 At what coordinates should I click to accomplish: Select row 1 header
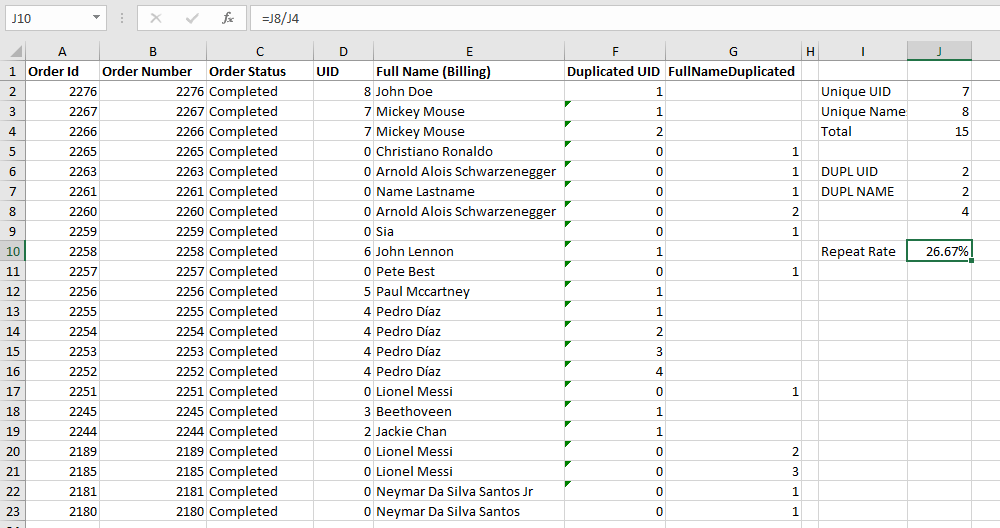pos(13,71)
